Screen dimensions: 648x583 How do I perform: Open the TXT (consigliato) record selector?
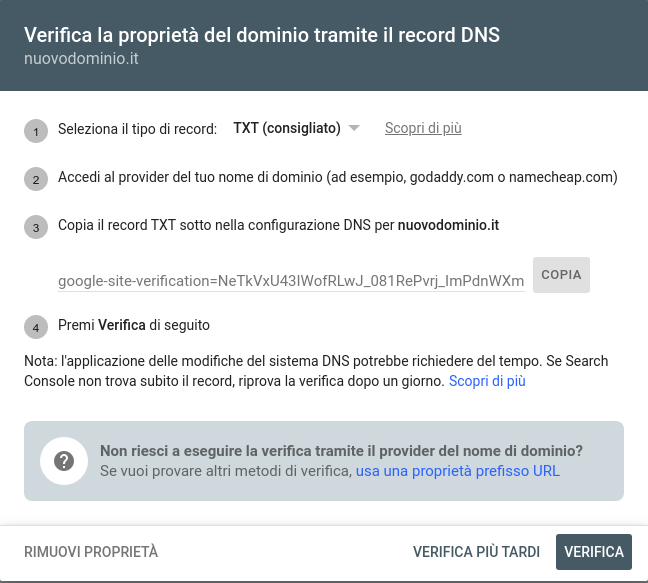click(x=287, y=128)
